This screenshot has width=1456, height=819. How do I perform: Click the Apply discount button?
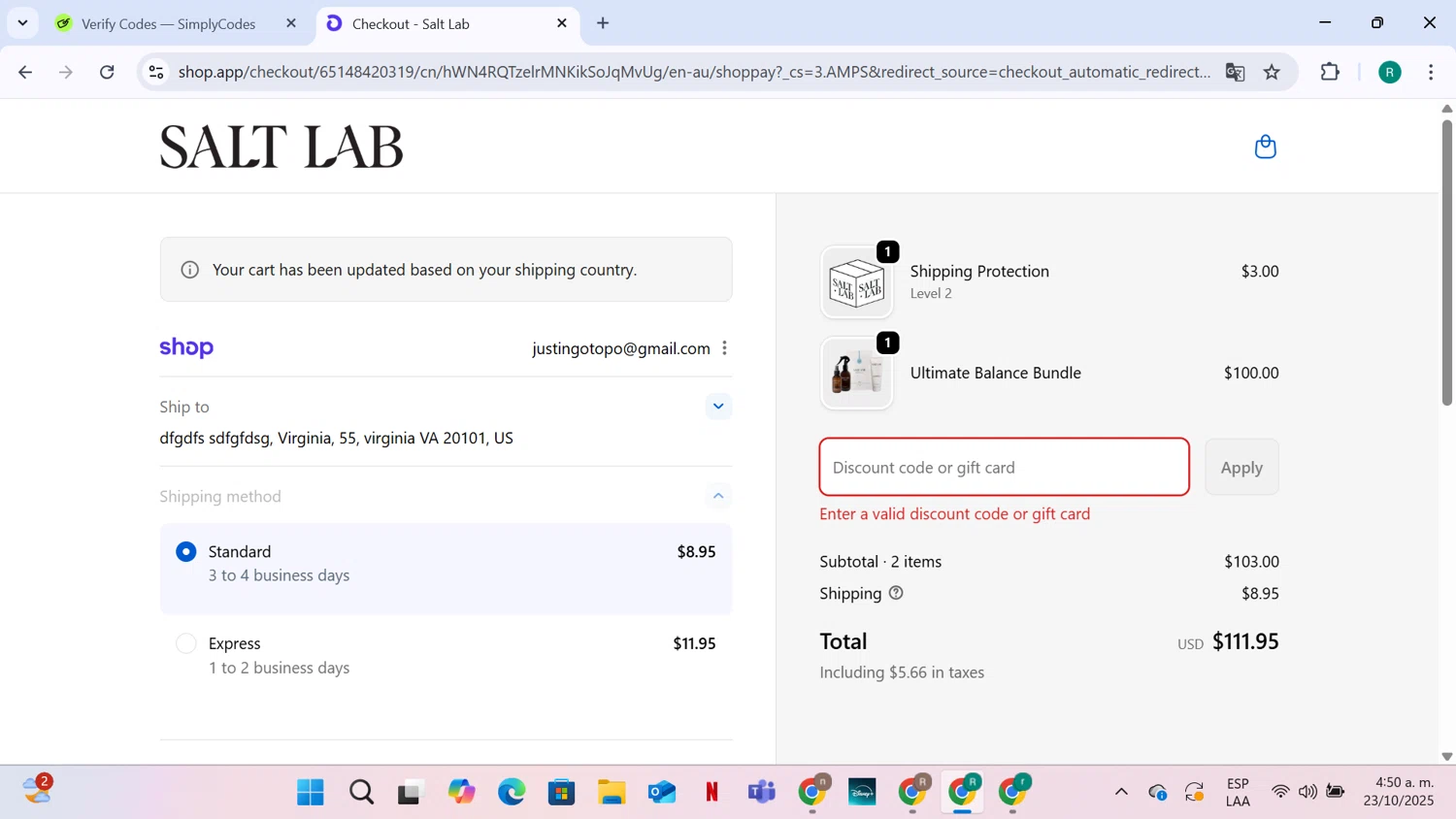point(1241,467)
